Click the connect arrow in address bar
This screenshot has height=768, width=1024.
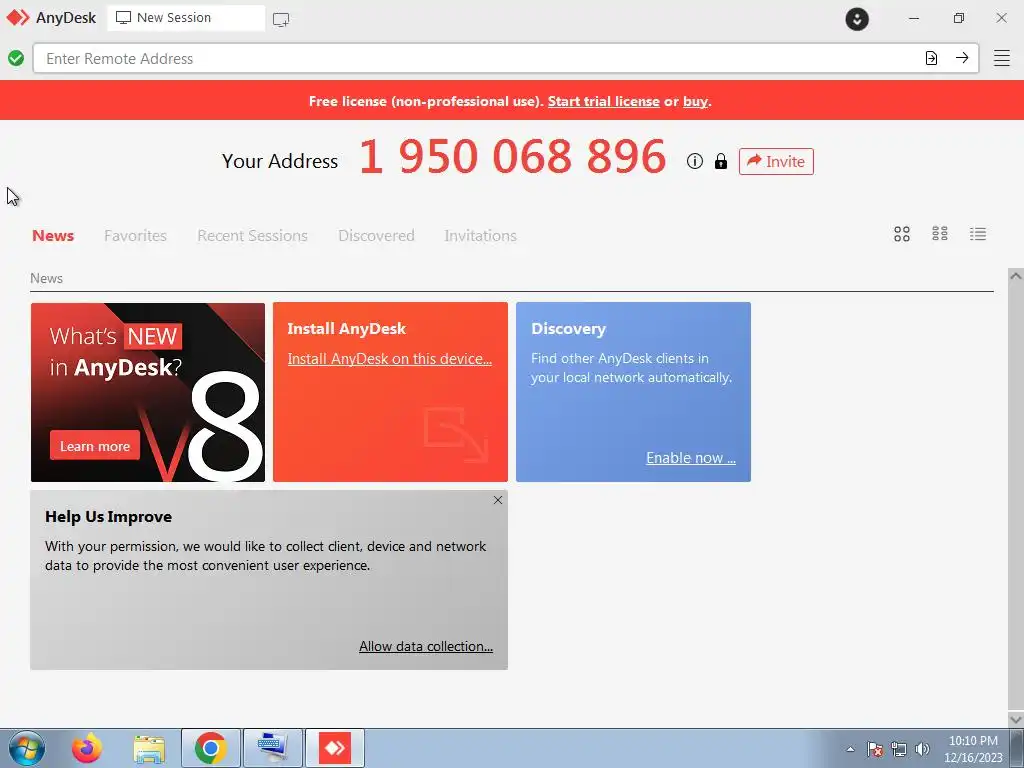(x=962, y=58)
